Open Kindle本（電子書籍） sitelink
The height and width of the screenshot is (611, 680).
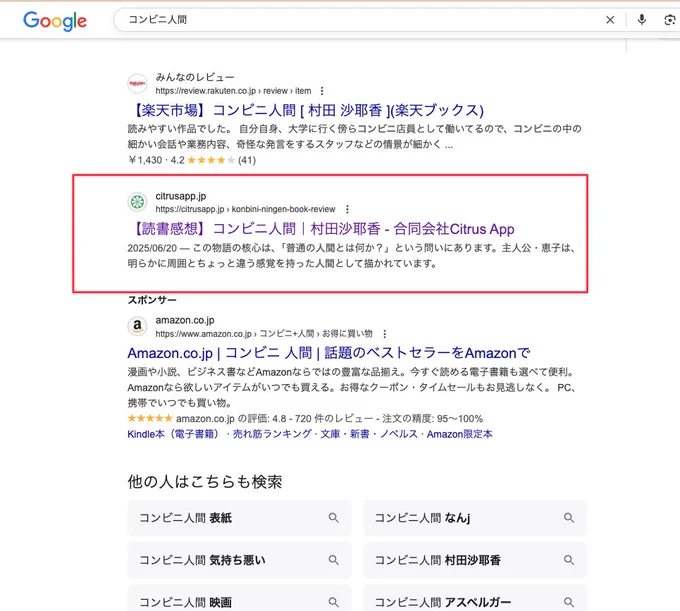[175, 434]
